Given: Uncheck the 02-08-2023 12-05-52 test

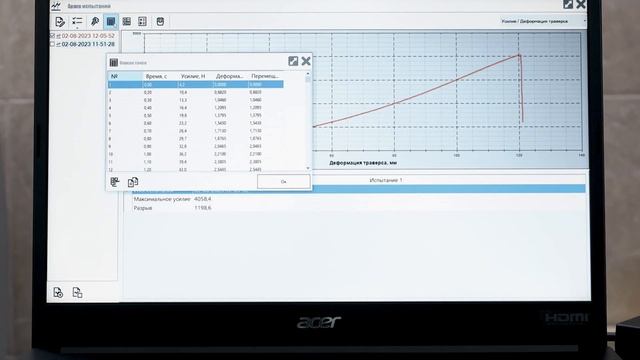Looking at the screenshot, I should [52, 36].
